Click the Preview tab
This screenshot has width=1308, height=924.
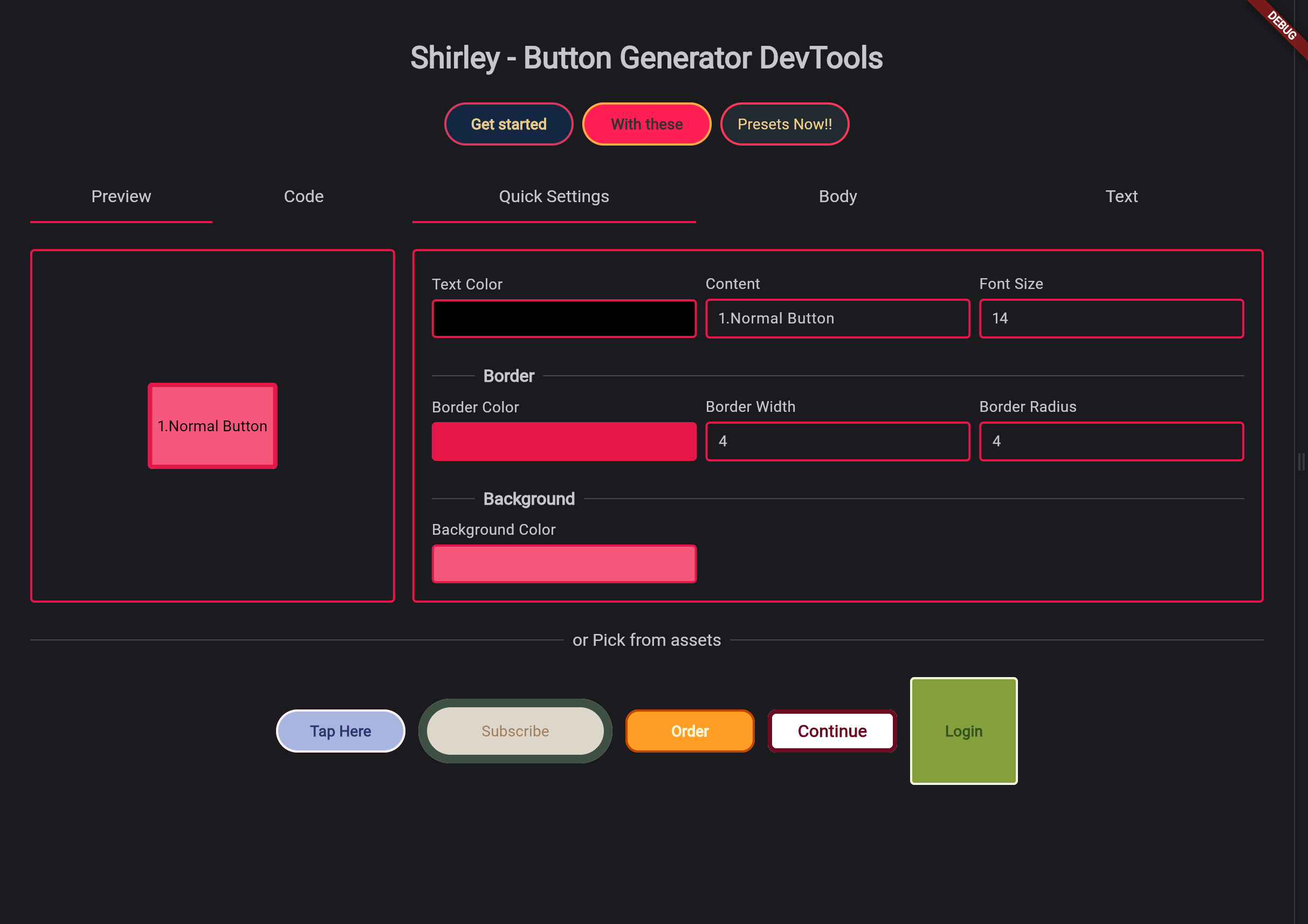tap(121, 197)
